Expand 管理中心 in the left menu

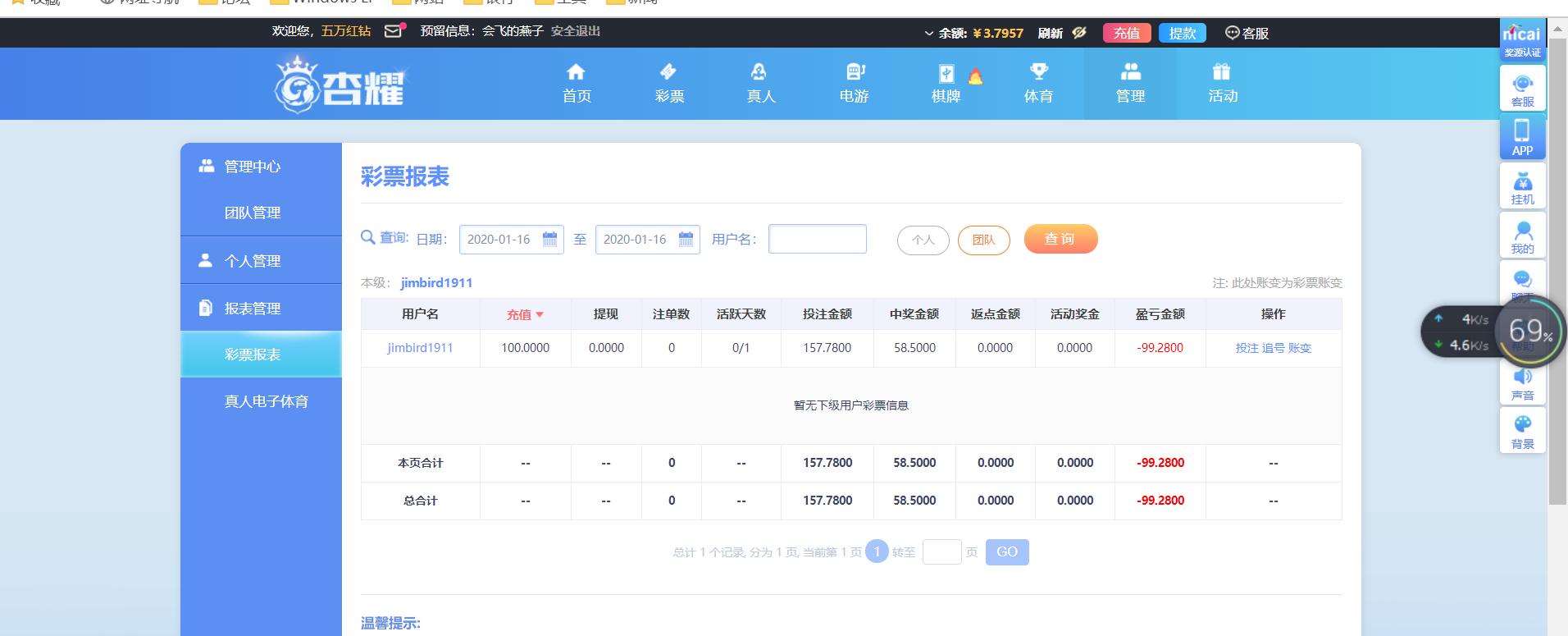coord(261,167)
